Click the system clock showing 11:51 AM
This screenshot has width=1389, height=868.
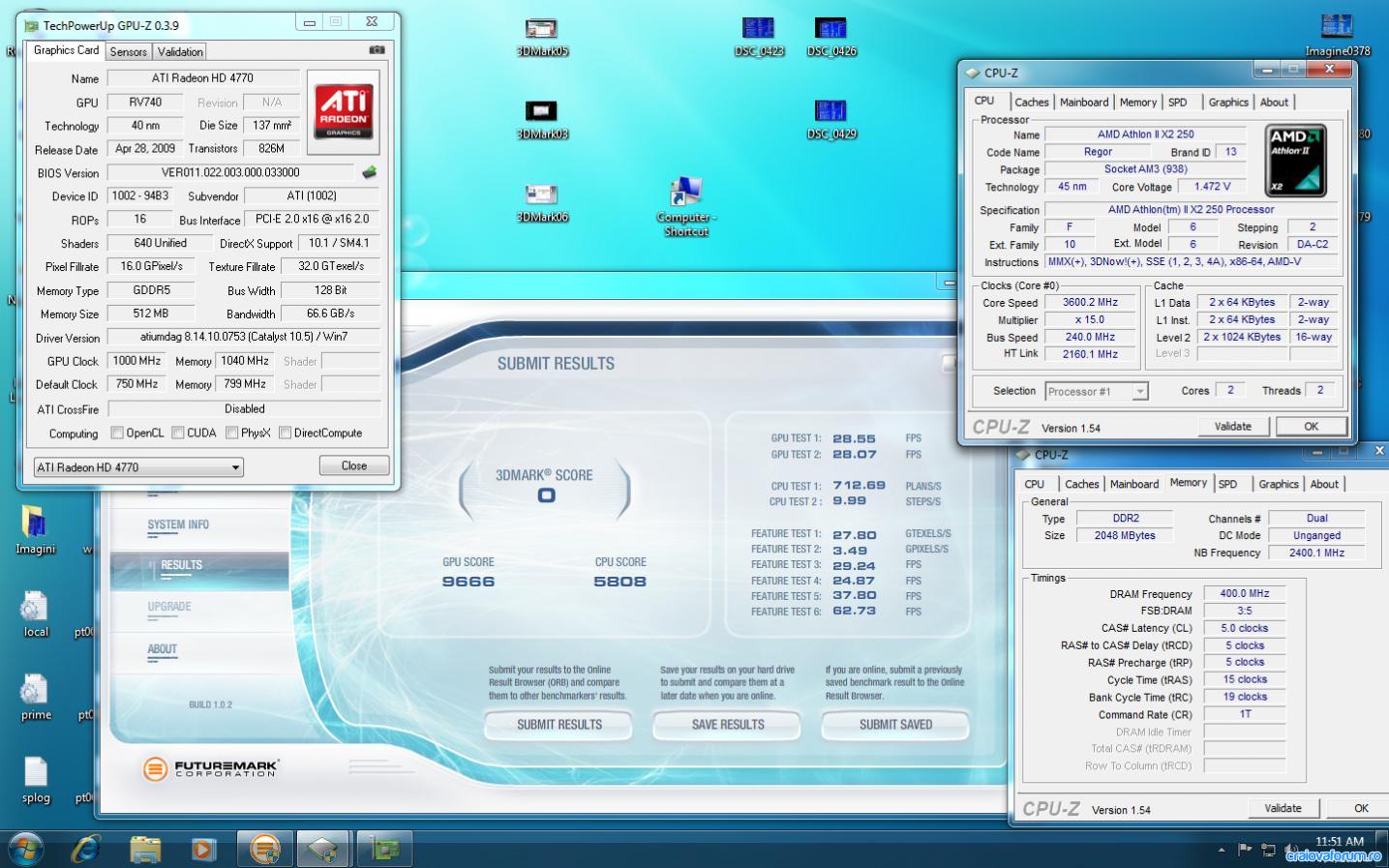(x=1340, y=842)
